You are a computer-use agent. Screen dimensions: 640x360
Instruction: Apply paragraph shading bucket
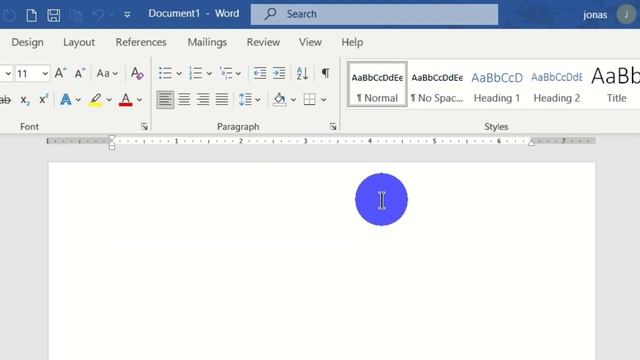point(280,100)
